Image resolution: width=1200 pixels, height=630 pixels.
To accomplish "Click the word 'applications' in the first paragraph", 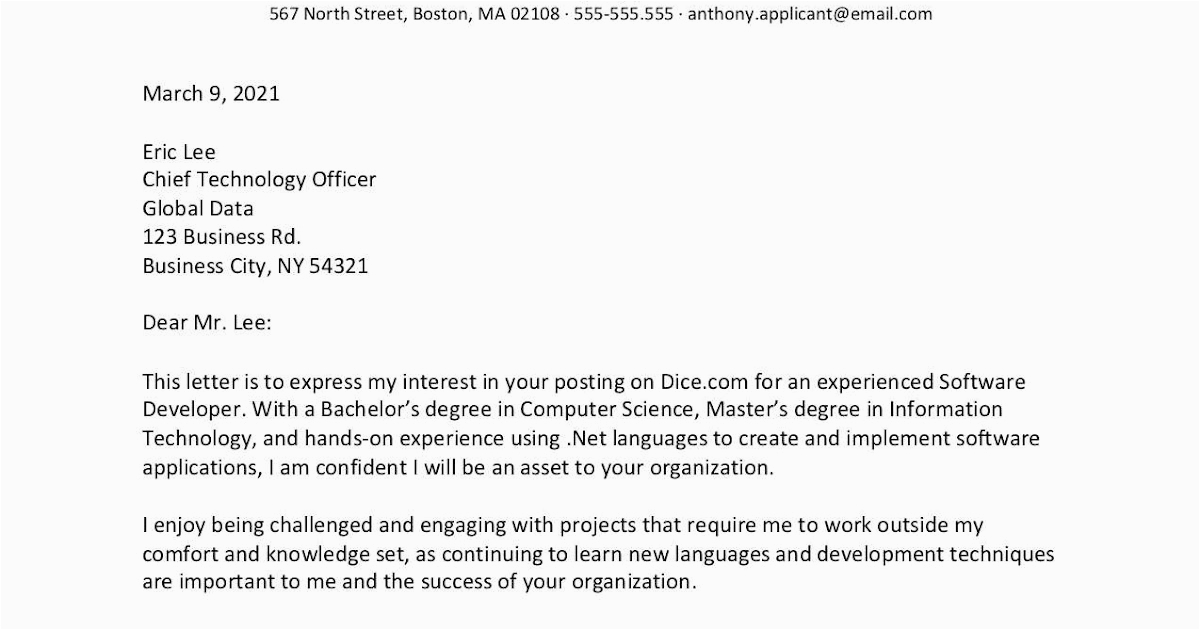I will click(193, 468).
